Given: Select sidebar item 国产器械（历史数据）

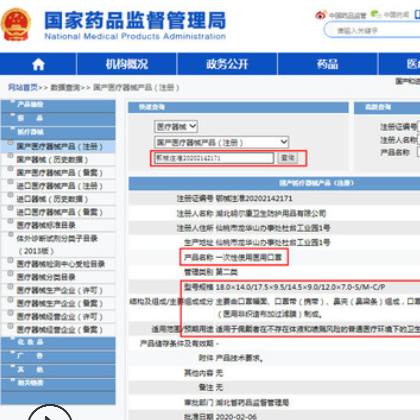Looking at the screenshot, I should 52,160.
